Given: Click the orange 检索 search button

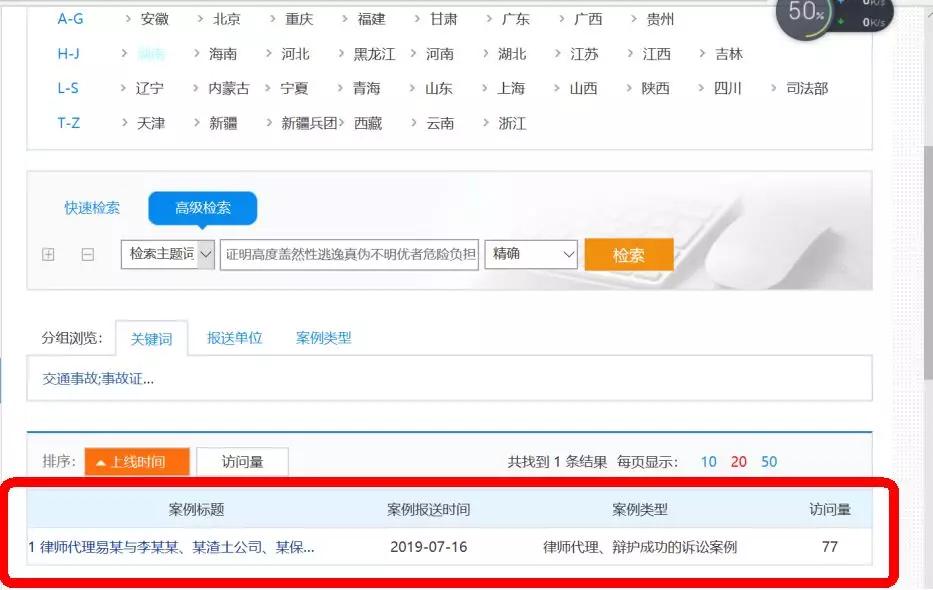Looking at the screenshot, I should (x=628, y=255).
